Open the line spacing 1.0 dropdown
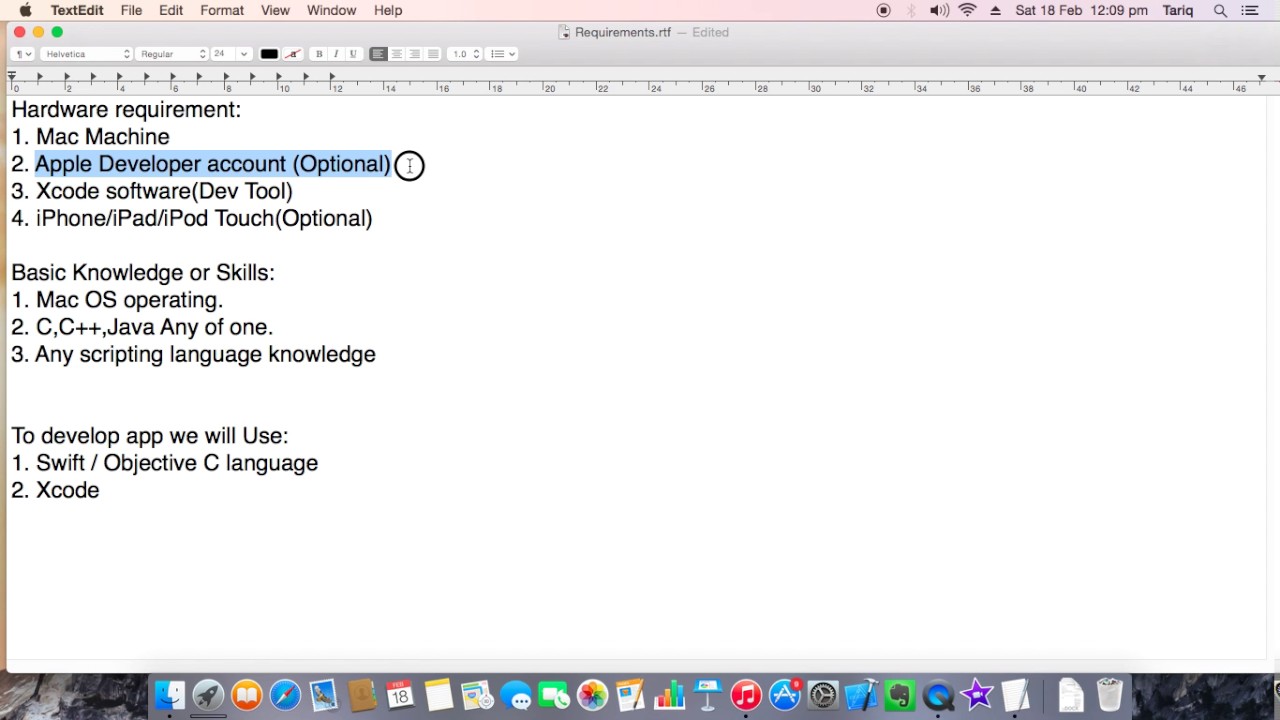 466,54
